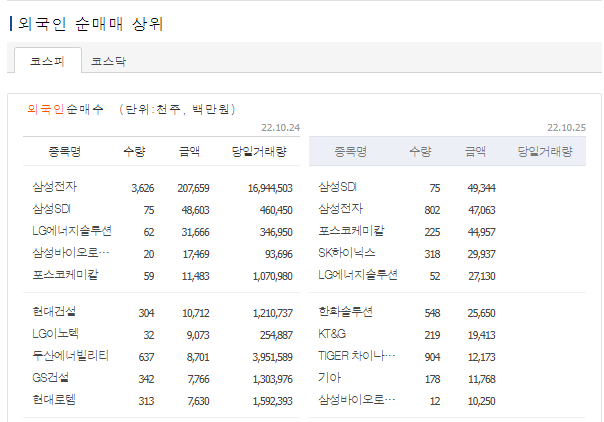The width and height of the screenshot is (604, 422).
Task: Select the 460,450 volume value
Action: [x=276, y=210]
